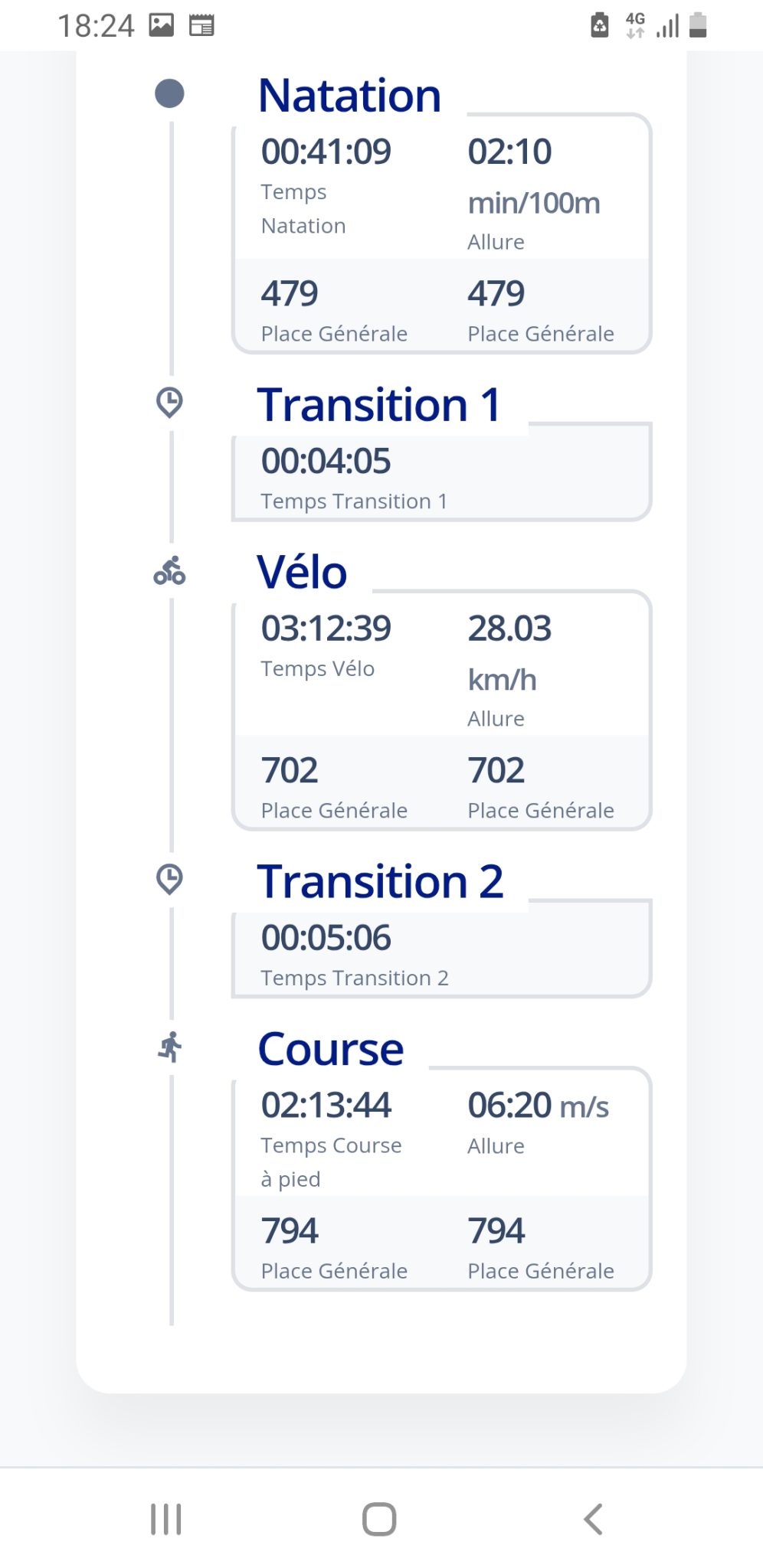The width and height of the screenshot is (763, 1568).
Task: Tap the Course section heading
Action: pos(330,1049)
